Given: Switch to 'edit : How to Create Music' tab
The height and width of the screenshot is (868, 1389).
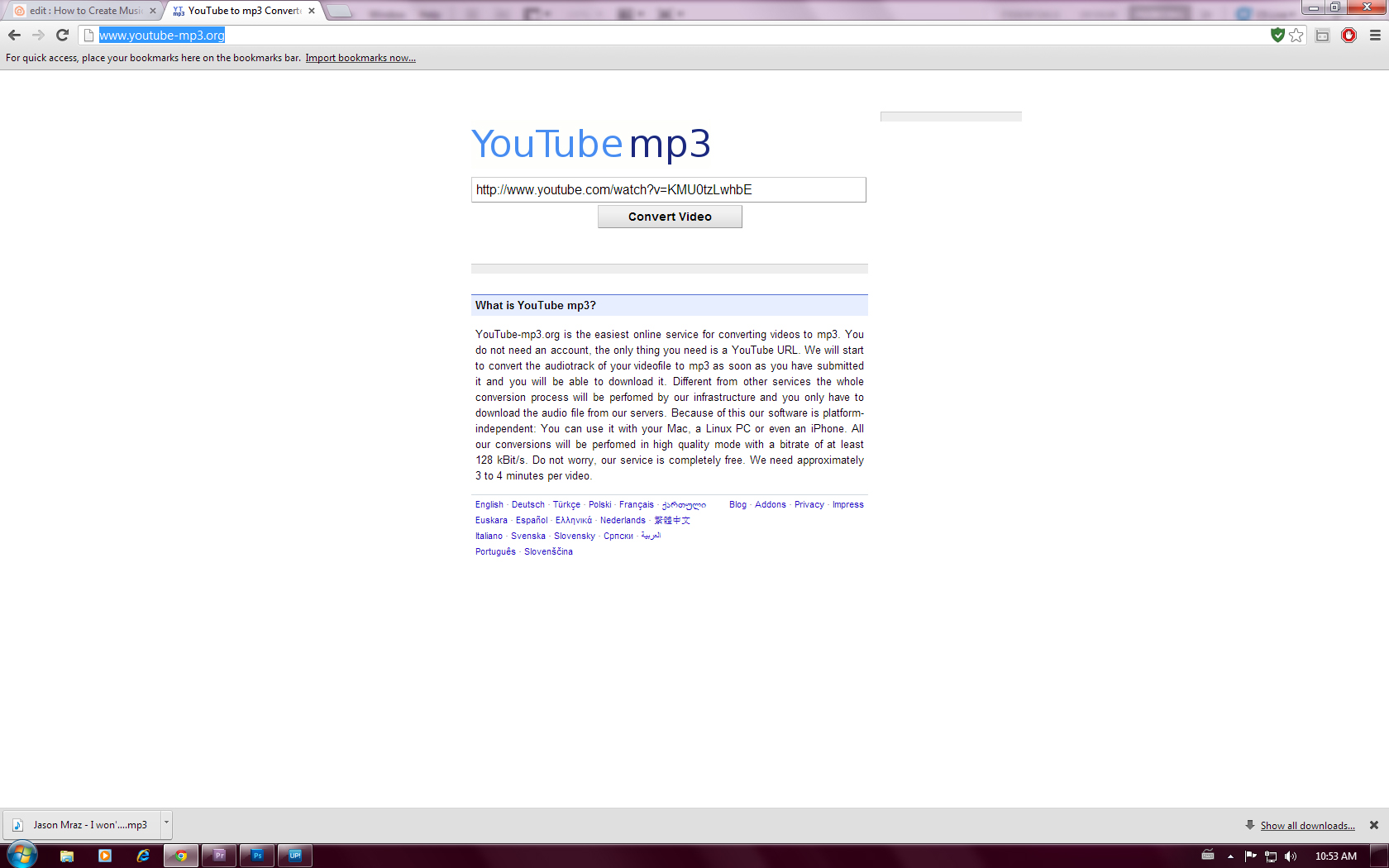Looking at the screenshot, I should pos(84,11).
